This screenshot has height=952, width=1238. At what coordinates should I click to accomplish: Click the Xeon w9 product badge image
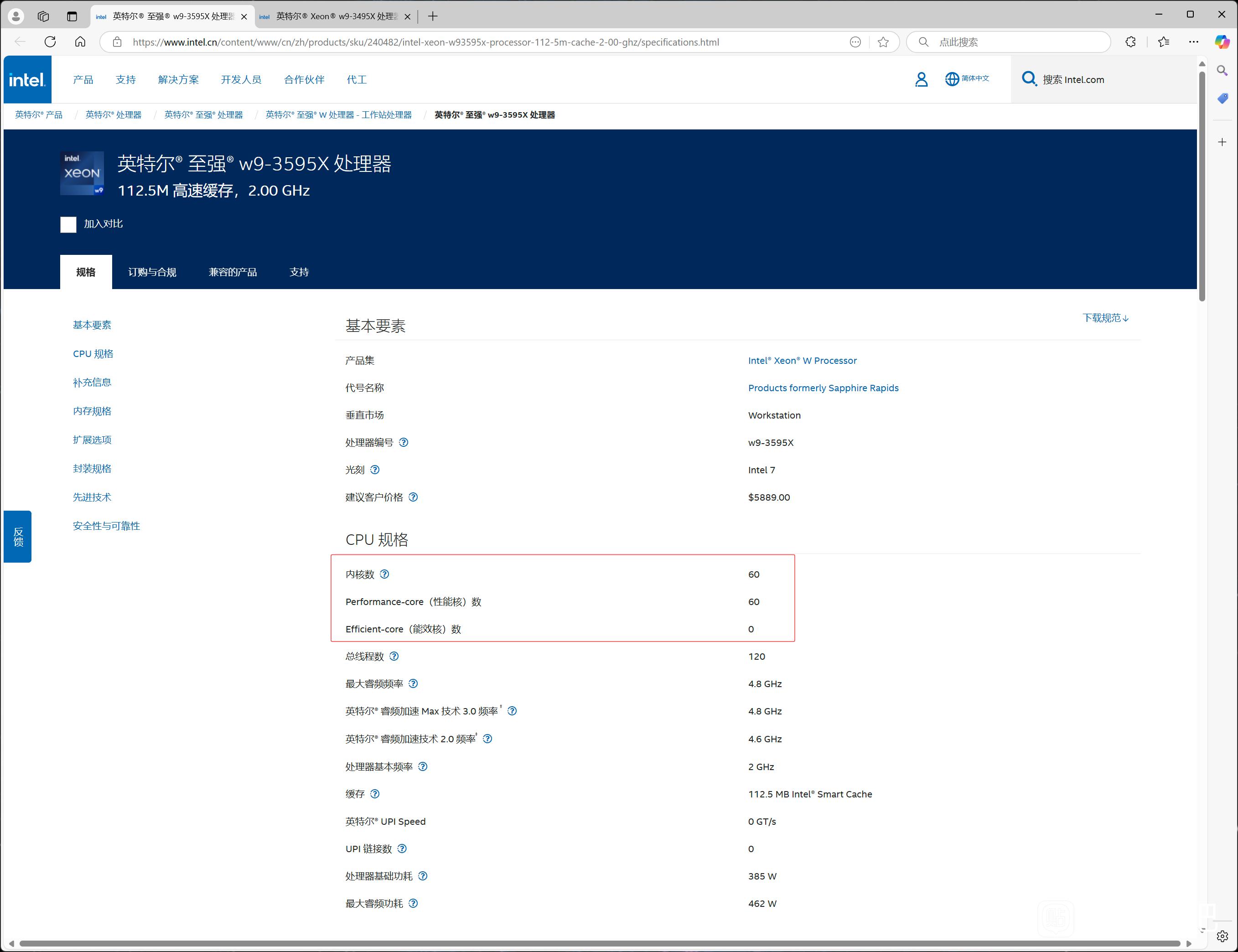point(82,173)
